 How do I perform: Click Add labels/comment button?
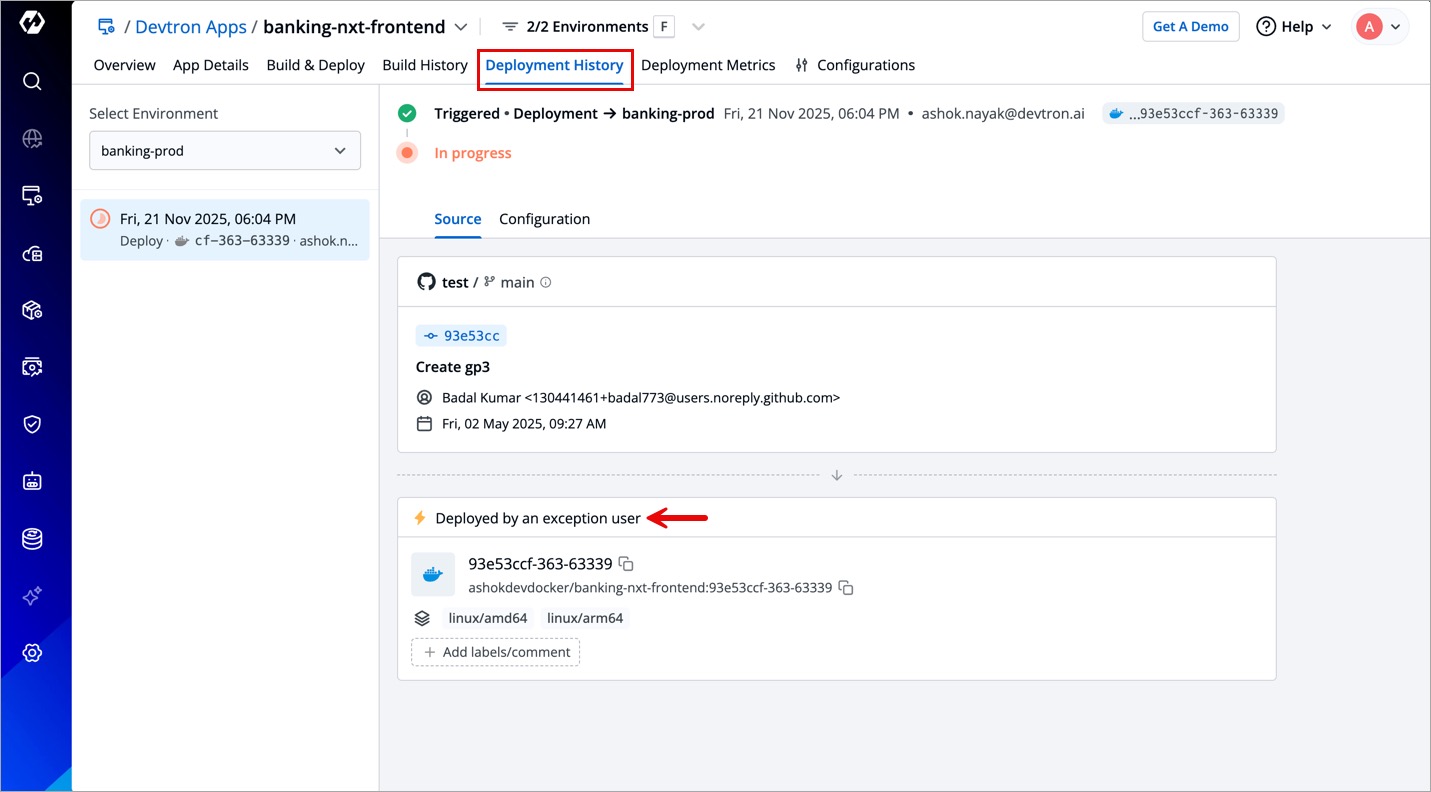point(496,652)
